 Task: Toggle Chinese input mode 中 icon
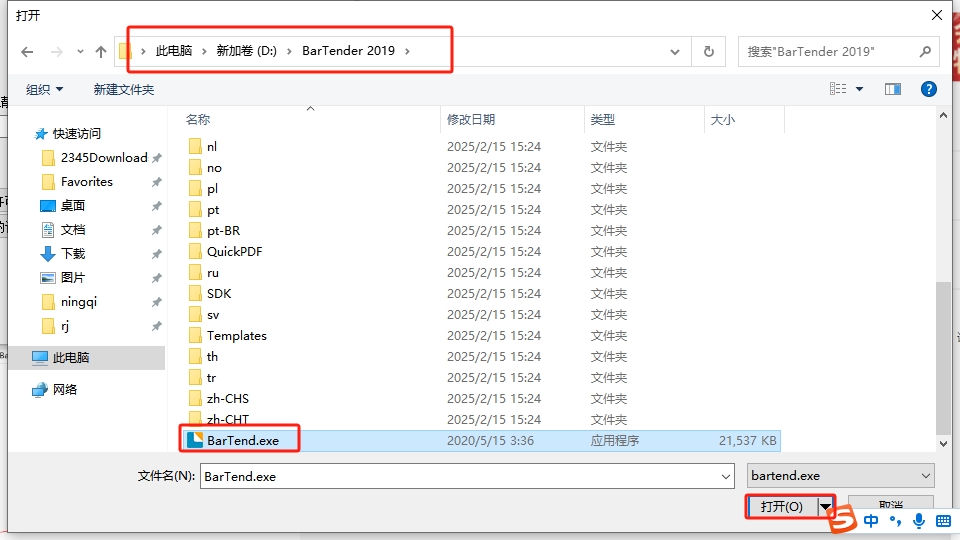point(871,520)
